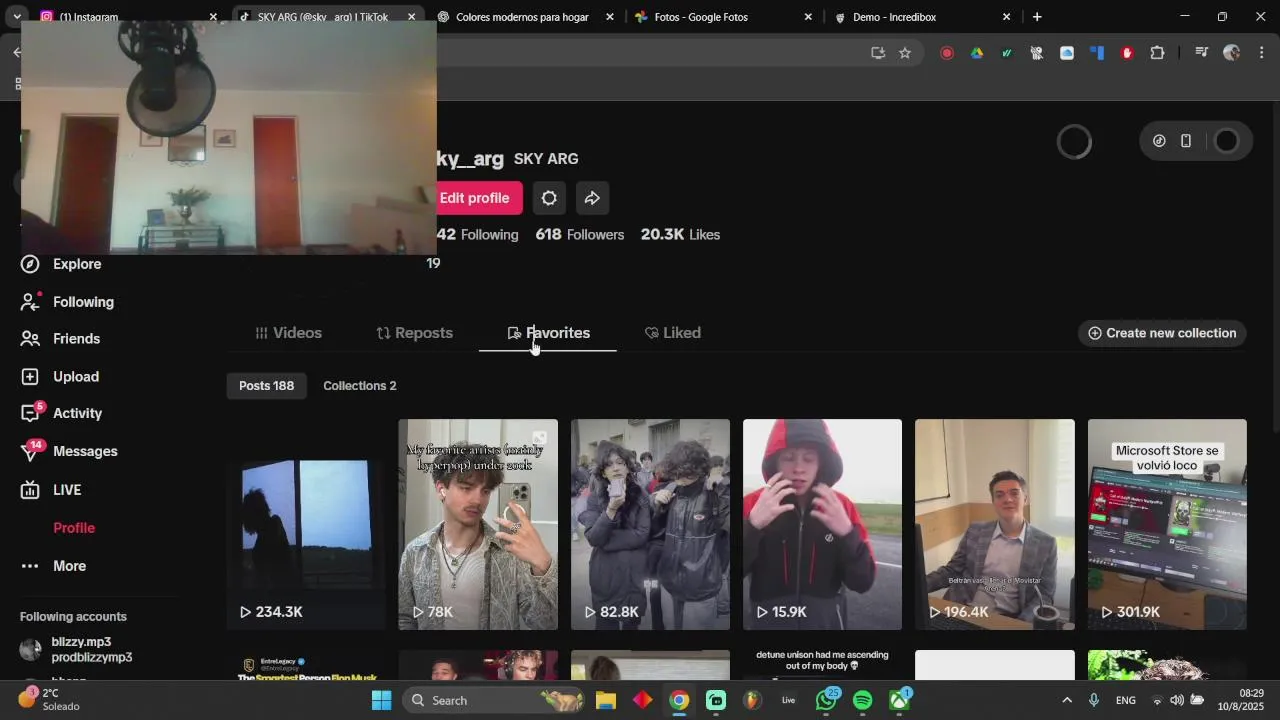The height and width of the screenshot is (720, 1280).
Task: Open the video with 196.4K views
Action: click(995, 524)
